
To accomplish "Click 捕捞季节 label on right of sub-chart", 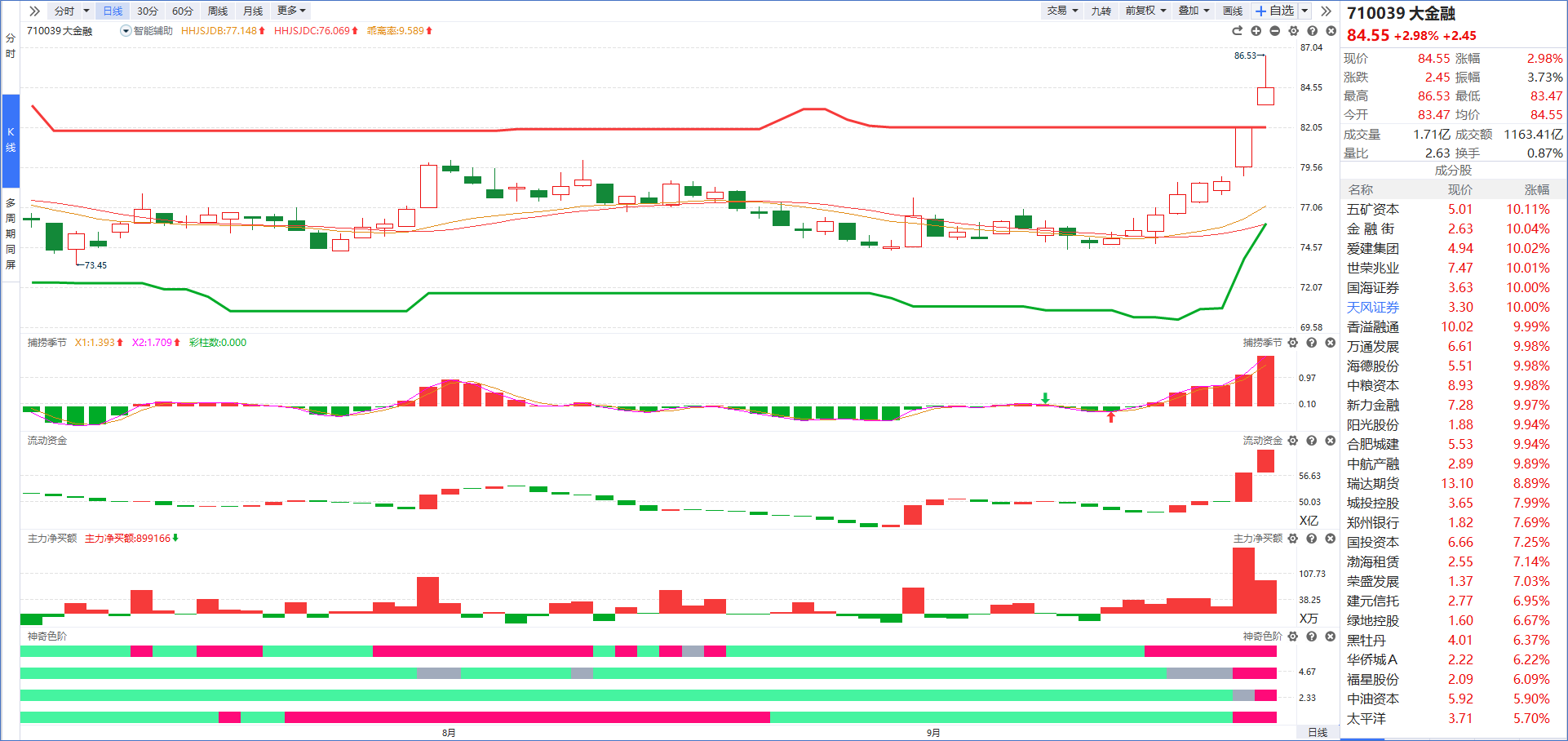I will 1262,343.
